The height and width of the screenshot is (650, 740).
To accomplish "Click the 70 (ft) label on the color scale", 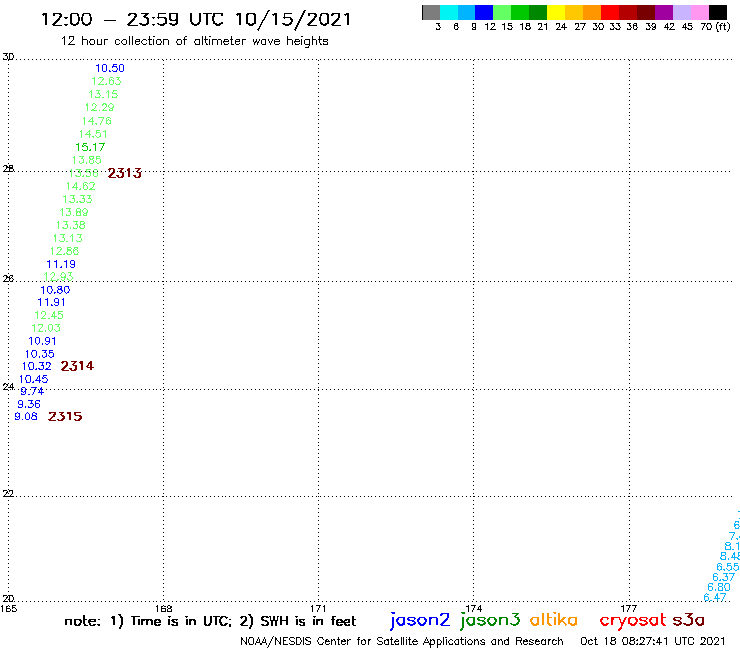I will (x=715, y=27).
